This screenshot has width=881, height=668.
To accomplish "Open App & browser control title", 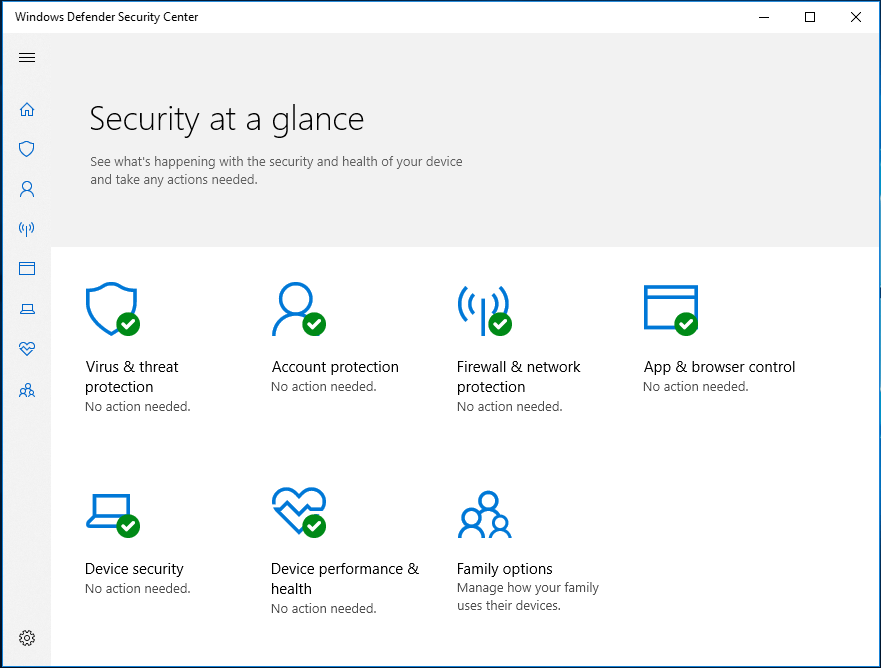I will click(719, 367).
